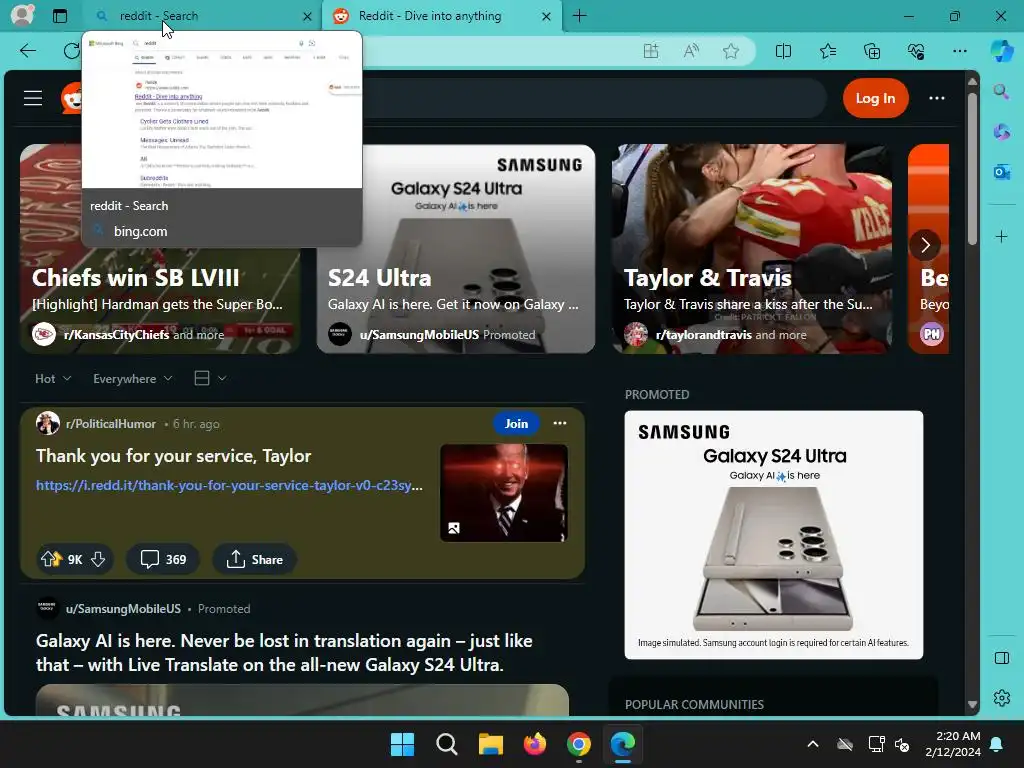Click the Samsung Galaxy S24 Ultra sidebar ad
Viewport: 1024px width, 768px height.
coord(774,535)
